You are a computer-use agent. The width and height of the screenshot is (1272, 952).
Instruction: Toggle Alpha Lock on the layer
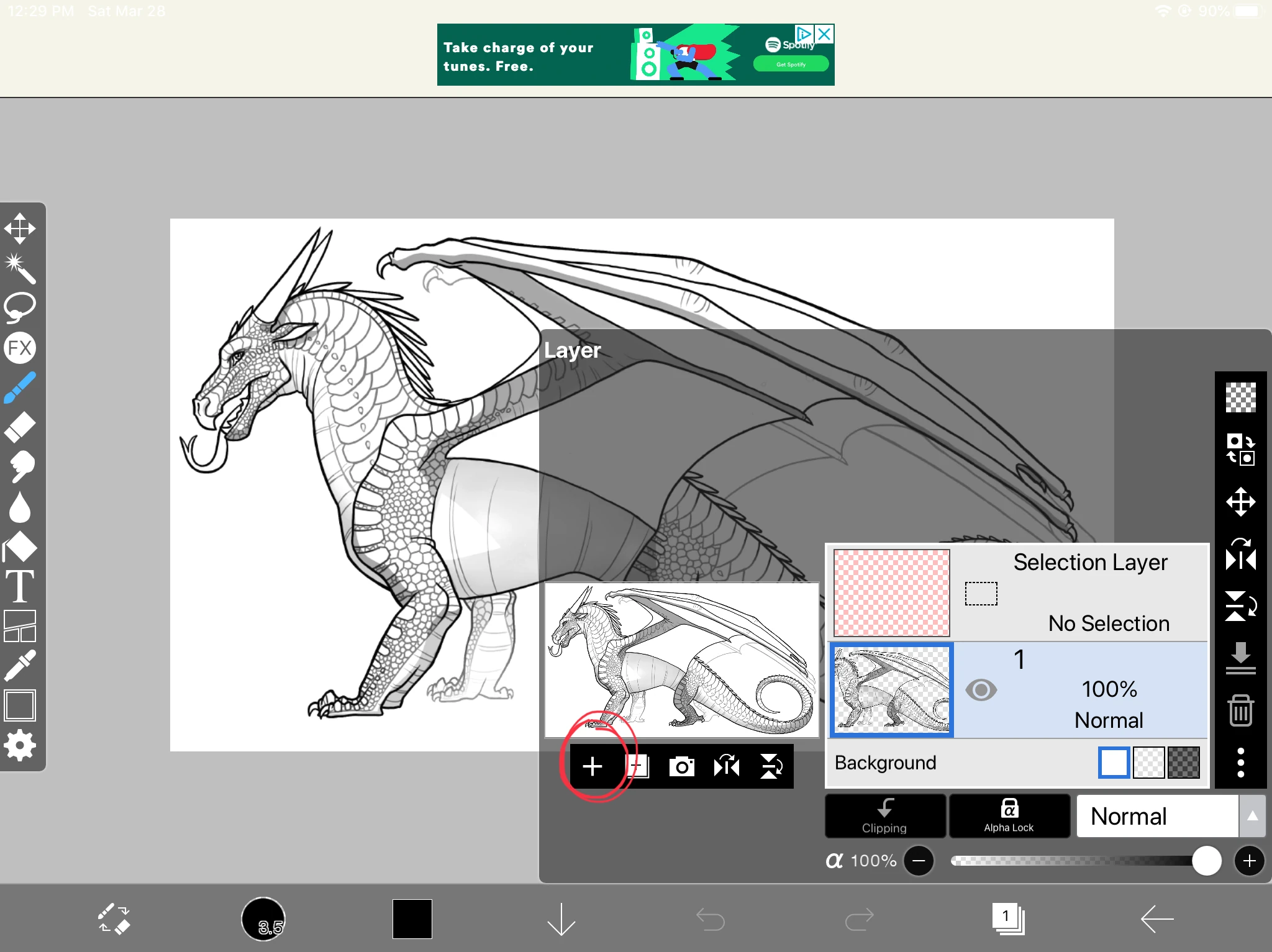coord(1009,815)
